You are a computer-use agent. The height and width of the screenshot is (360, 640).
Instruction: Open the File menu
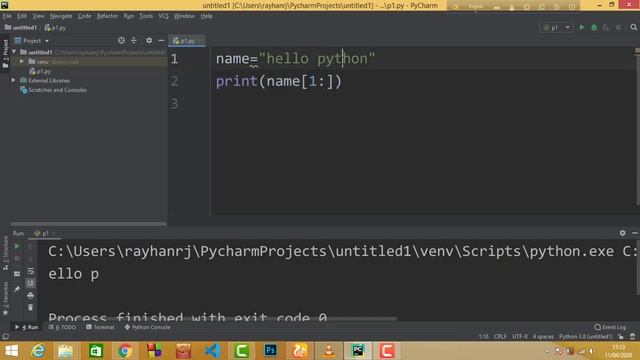[x=7, y=16]
